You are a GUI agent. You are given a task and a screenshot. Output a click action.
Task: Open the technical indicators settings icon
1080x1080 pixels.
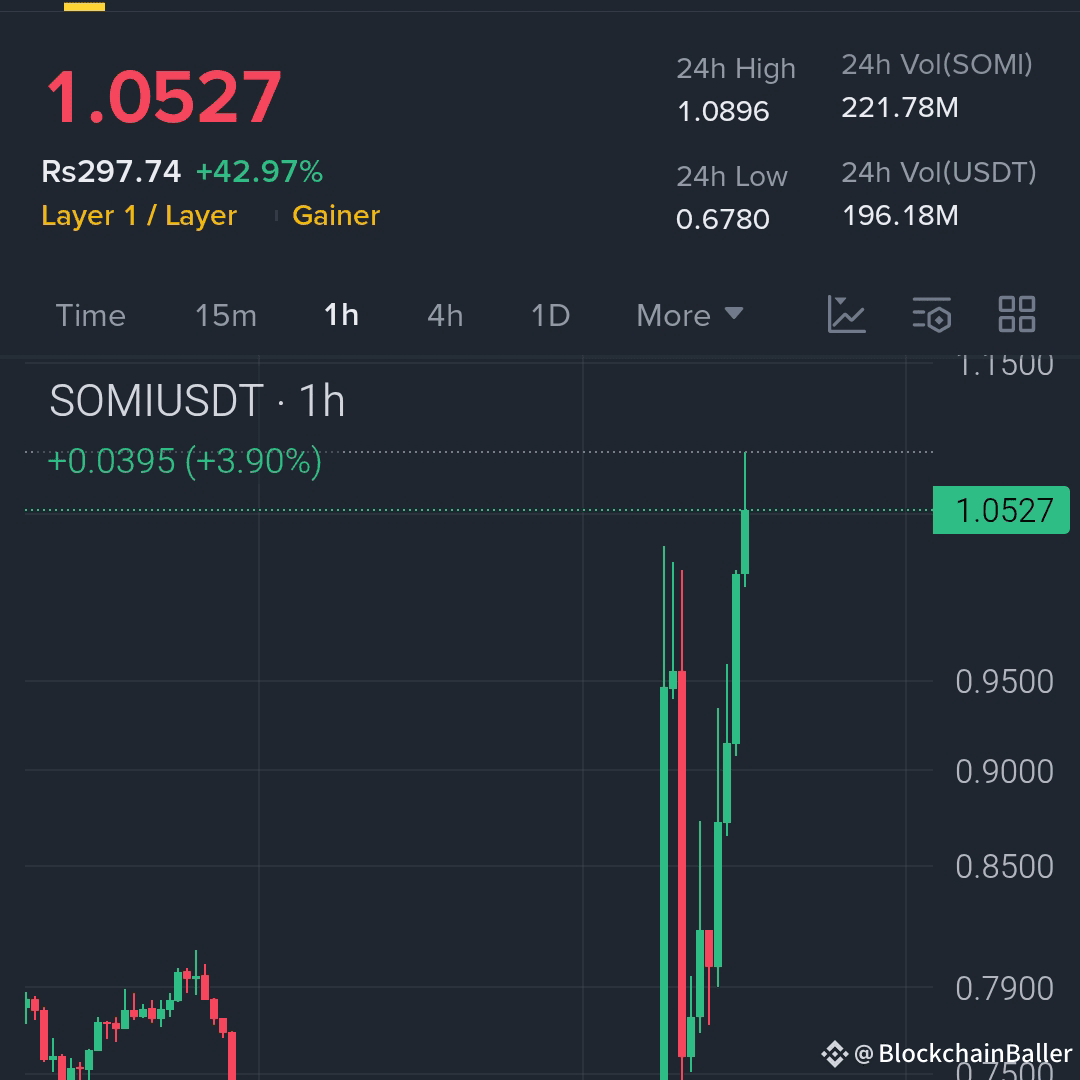pyautogui.click(x=932, y=314)
